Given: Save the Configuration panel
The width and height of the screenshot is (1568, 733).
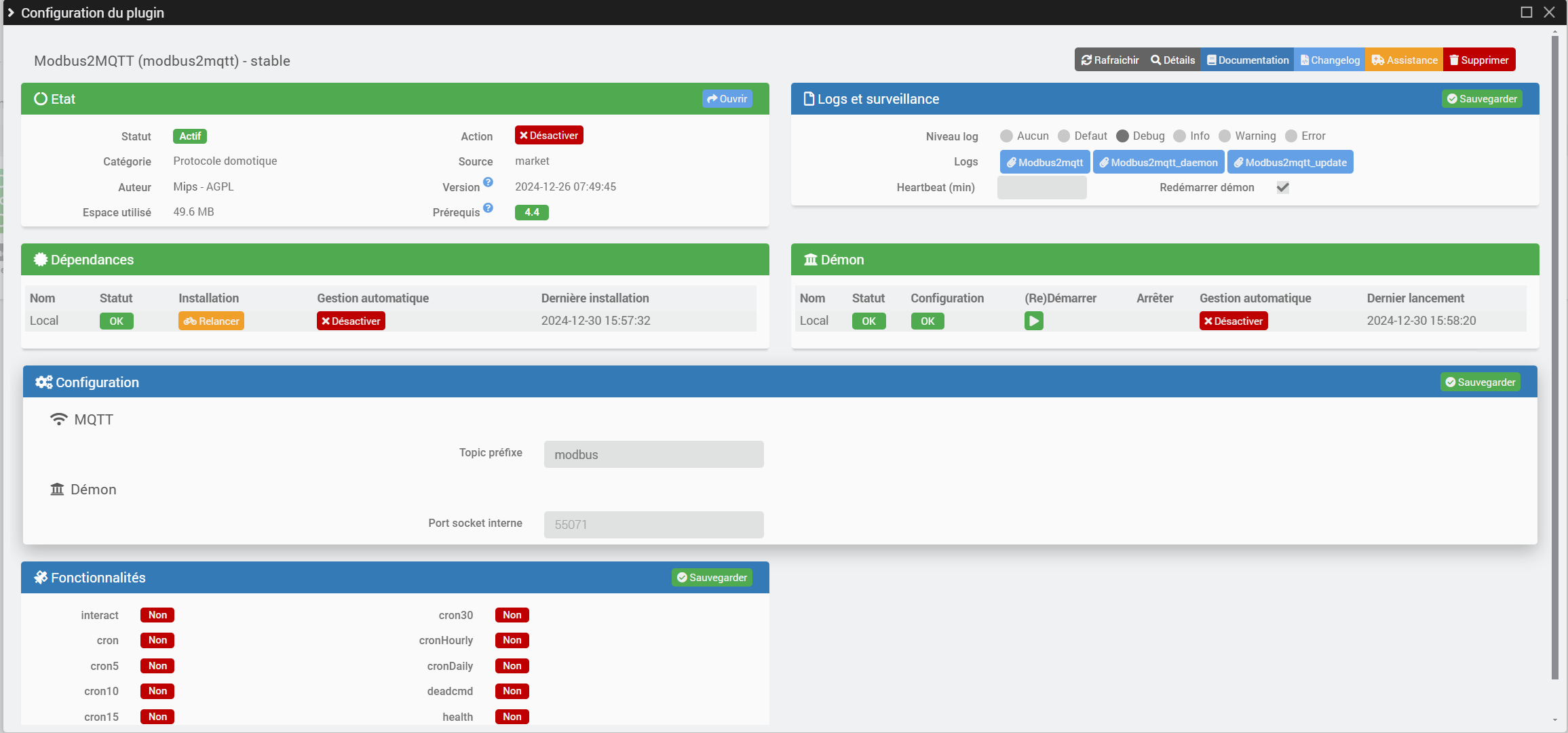Looking at the screenshot, I should (1480, 382).
